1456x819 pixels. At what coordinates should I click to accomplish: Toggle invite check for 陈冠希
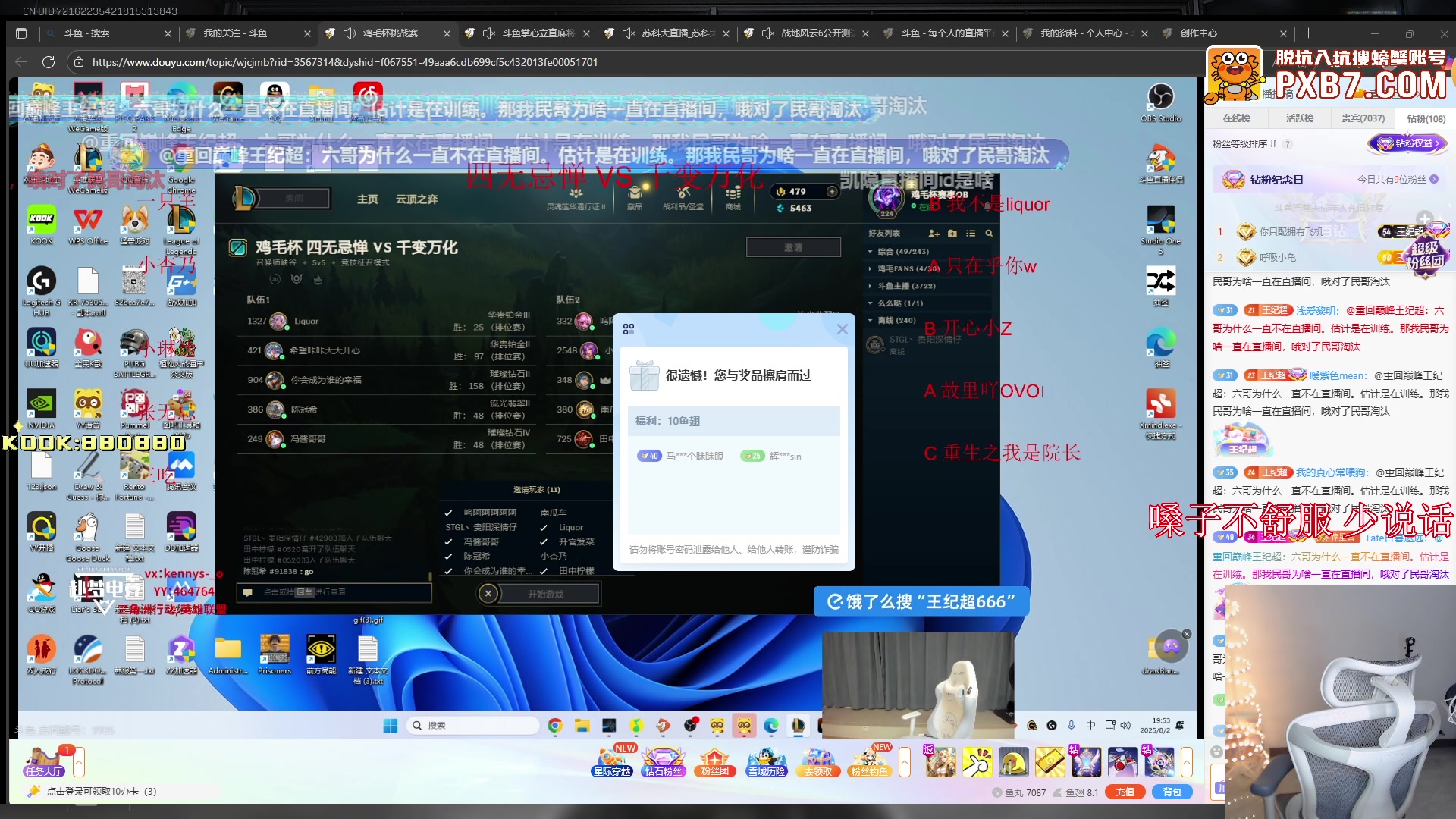[x=449, y=556]
